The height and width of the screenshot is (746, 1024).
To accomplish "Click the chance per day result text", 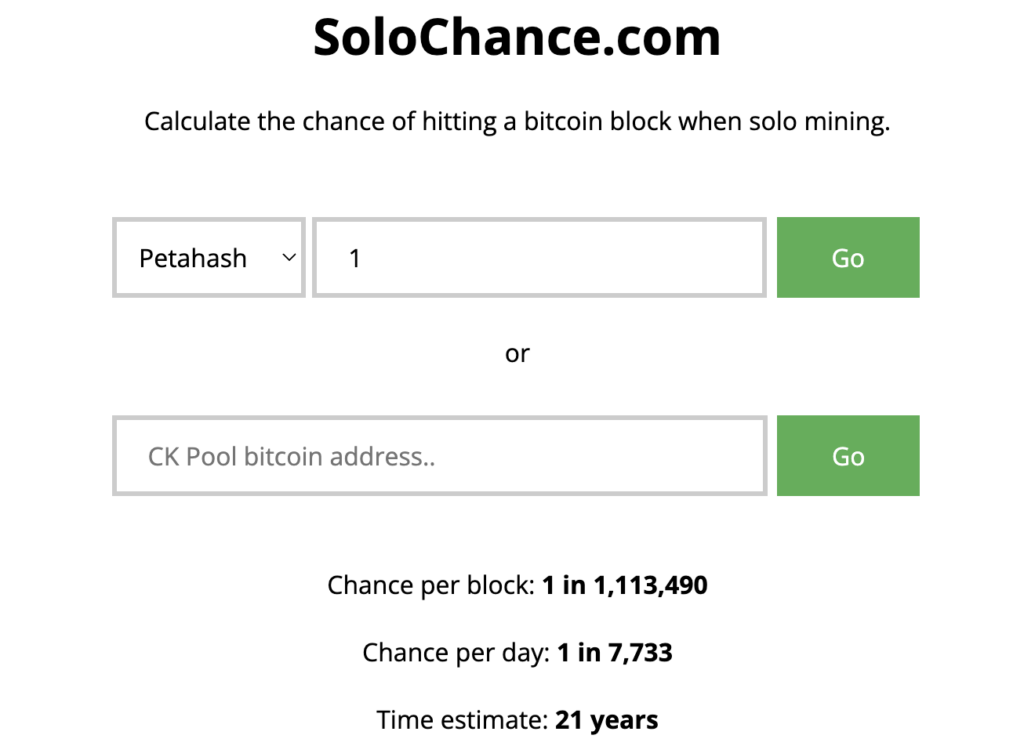I will point(517,652).
